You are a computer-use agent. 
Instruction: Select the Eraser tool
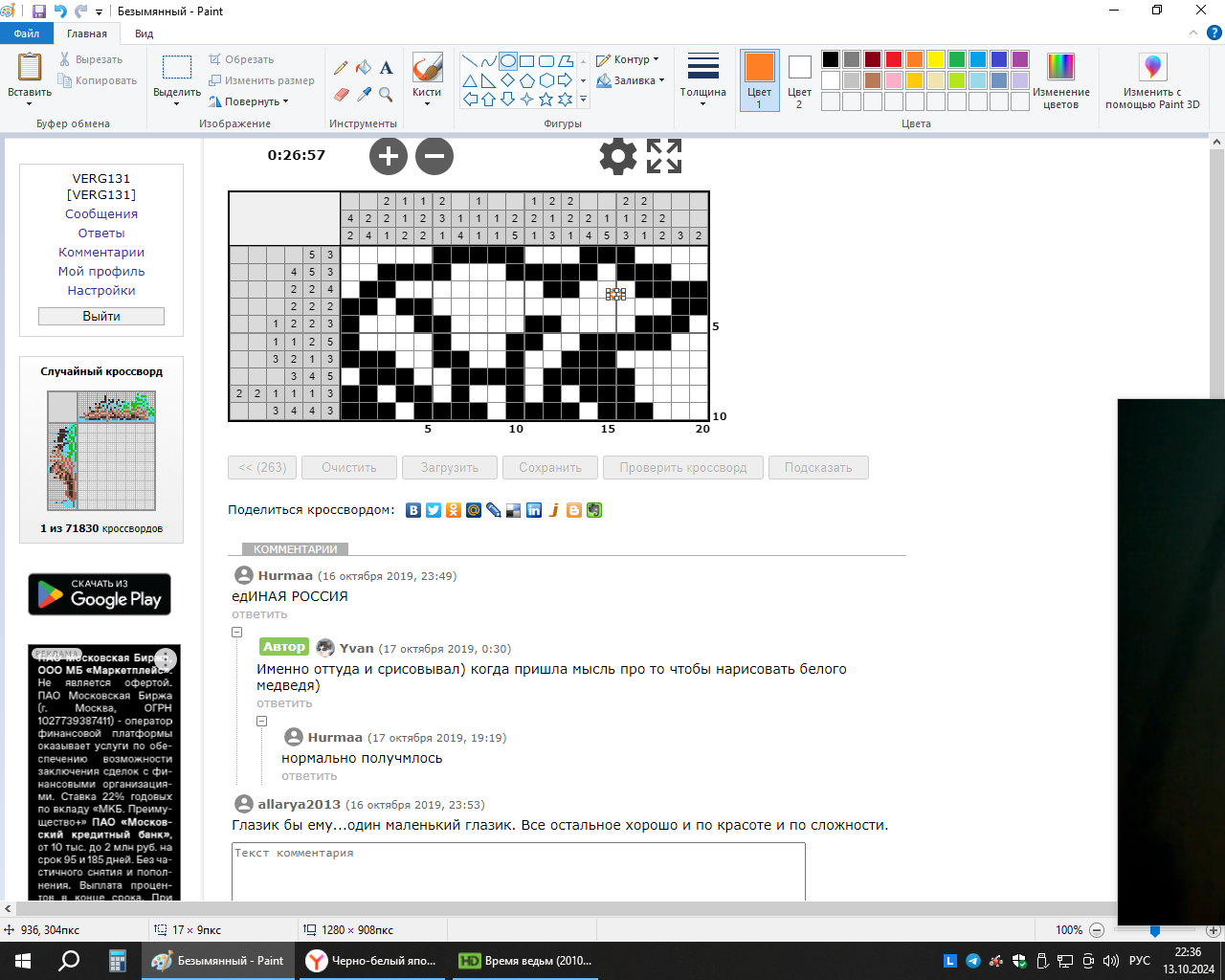[x=341, y=94]
